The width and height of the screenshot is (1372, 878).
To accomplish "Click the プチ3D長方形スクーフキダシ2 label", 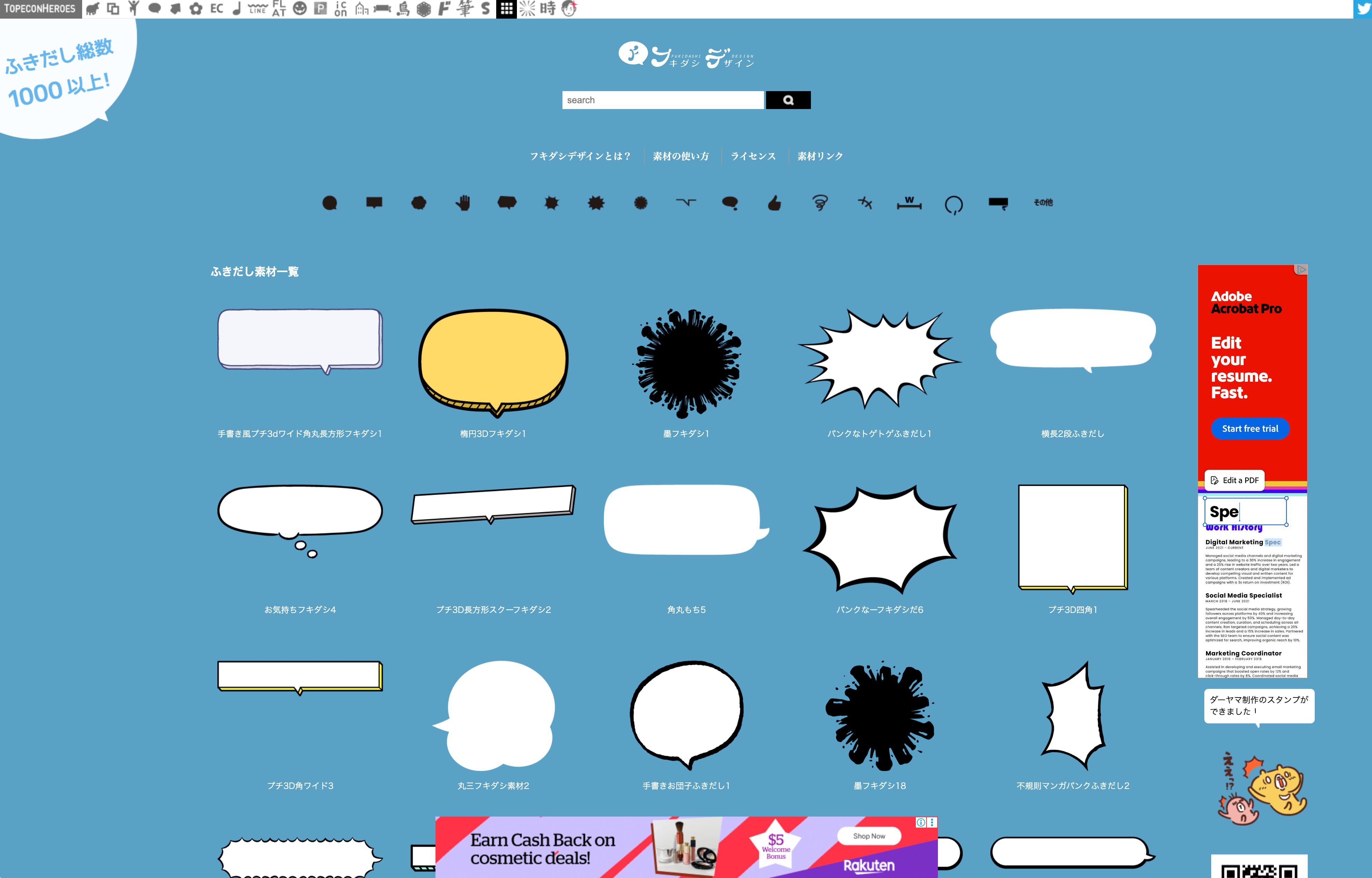I will pos(494,610).
